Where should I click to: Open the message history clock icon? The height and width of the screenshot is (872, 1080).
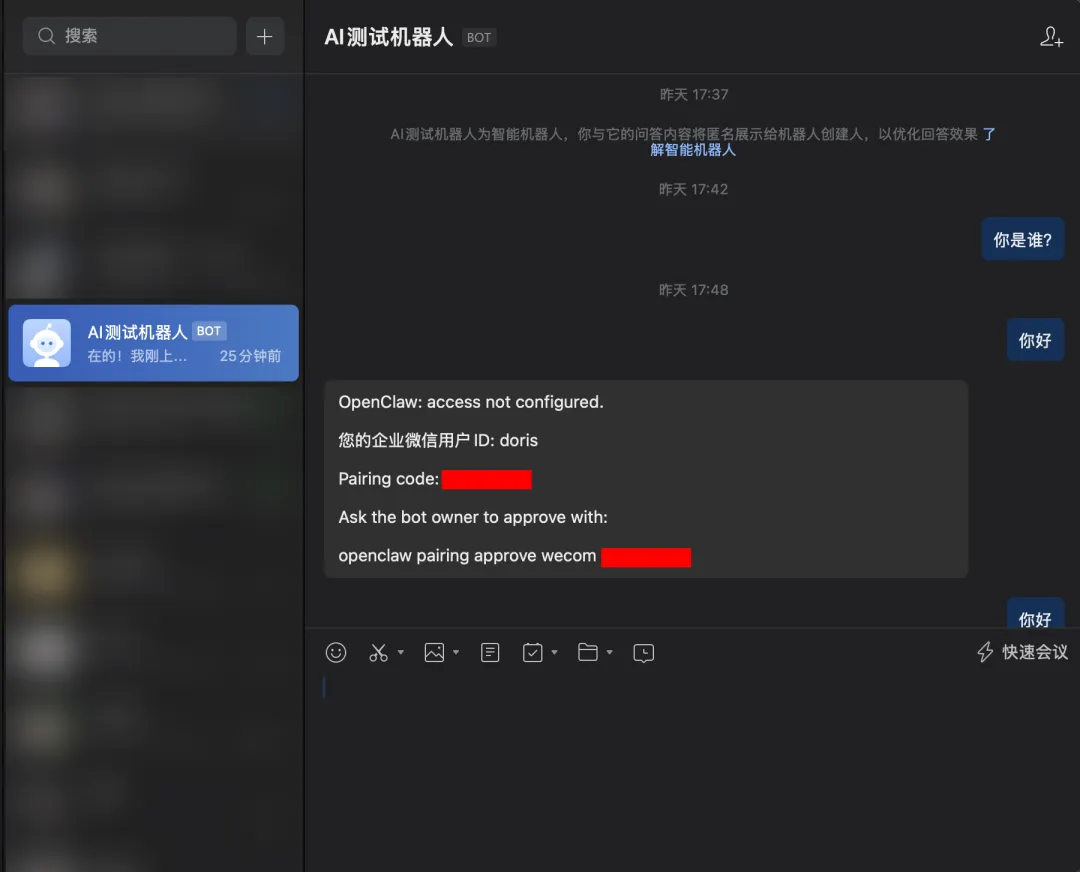click(643, 652)
